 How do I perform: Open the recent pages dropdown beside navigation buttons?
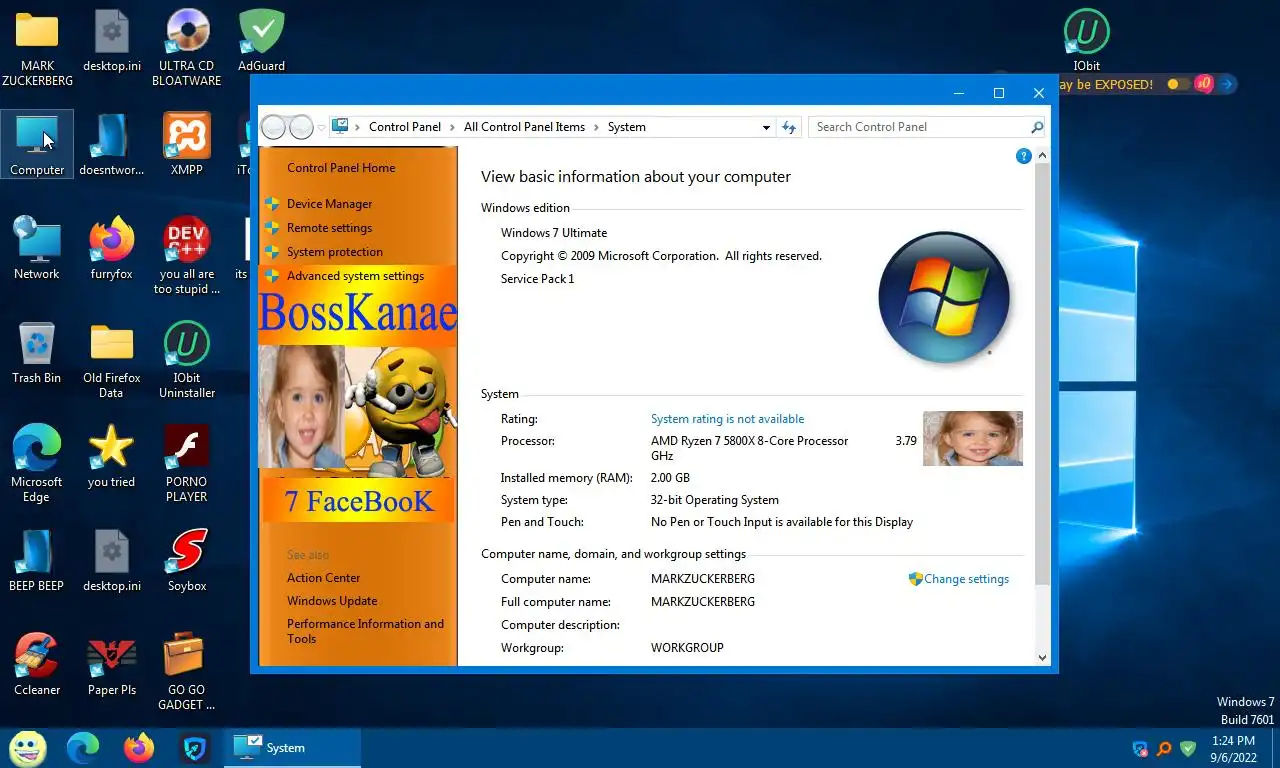coord(322,127)
